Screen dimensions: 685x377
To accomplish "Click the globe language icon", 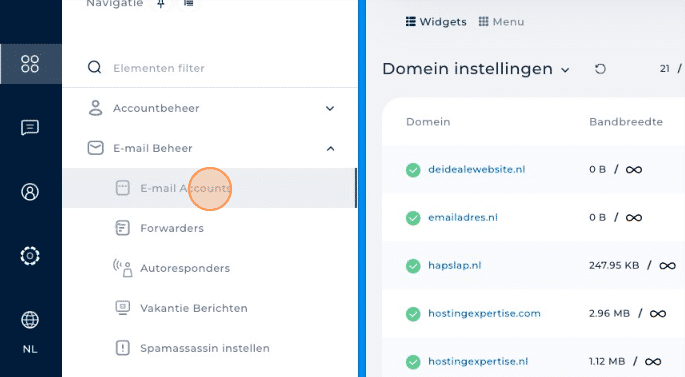I will 30,320.
